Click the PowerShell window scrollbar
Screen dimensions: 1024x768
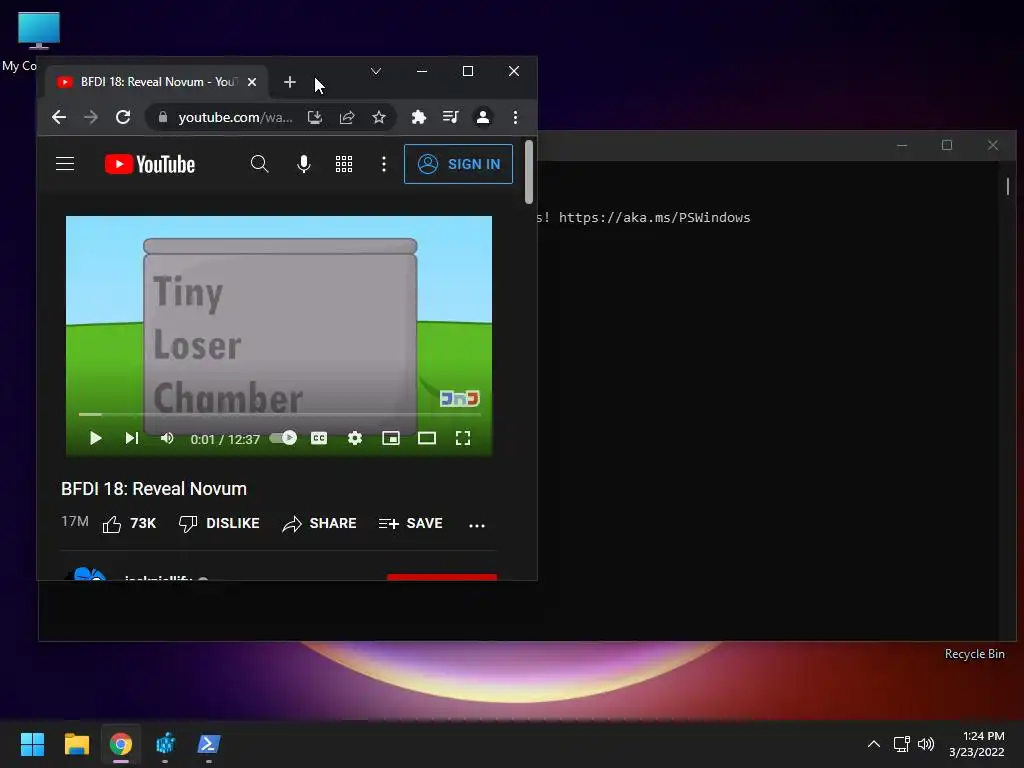[1008, 186]
